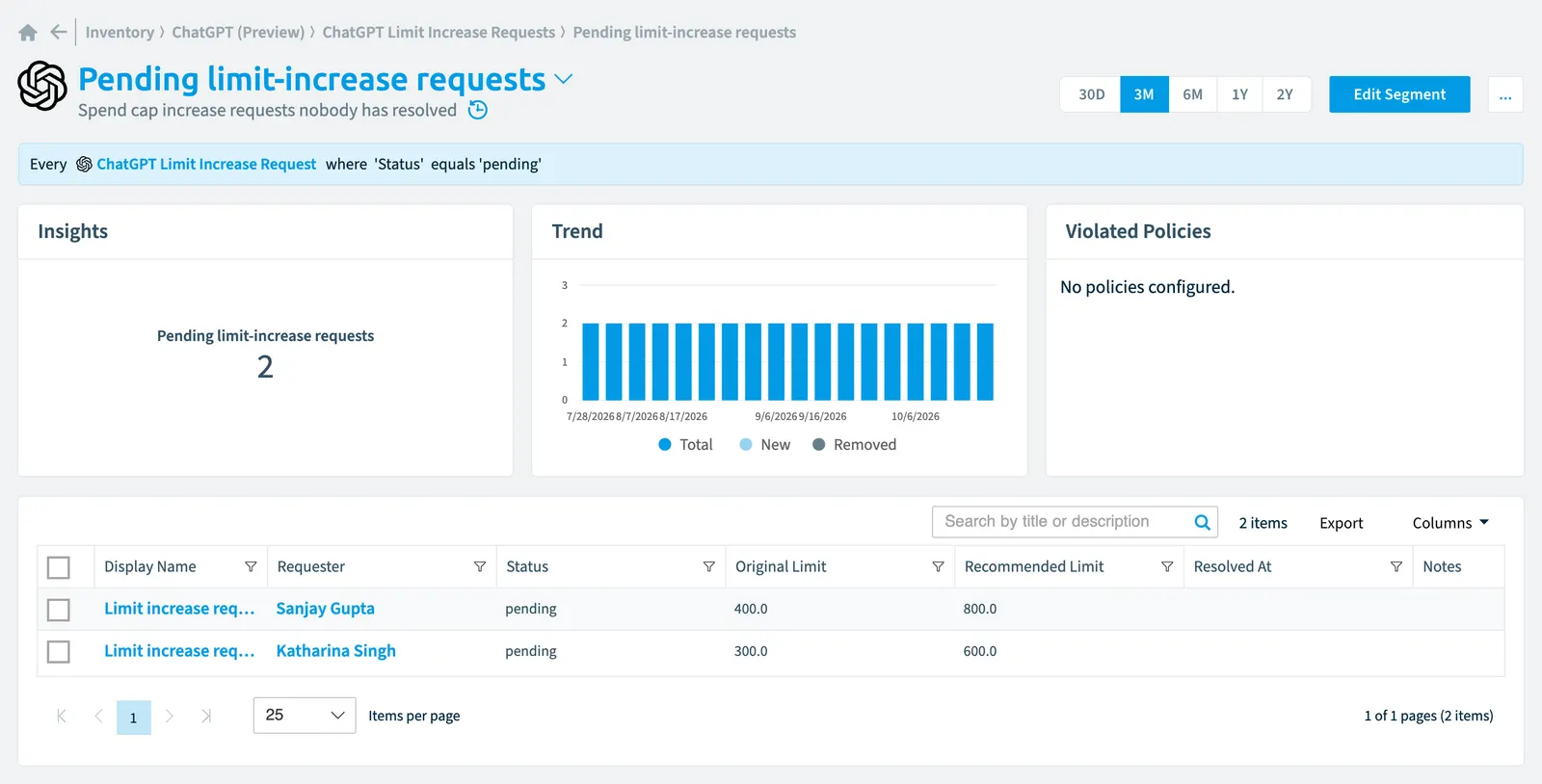
Task: Filter the Display Name column
Action: (251, 566)
